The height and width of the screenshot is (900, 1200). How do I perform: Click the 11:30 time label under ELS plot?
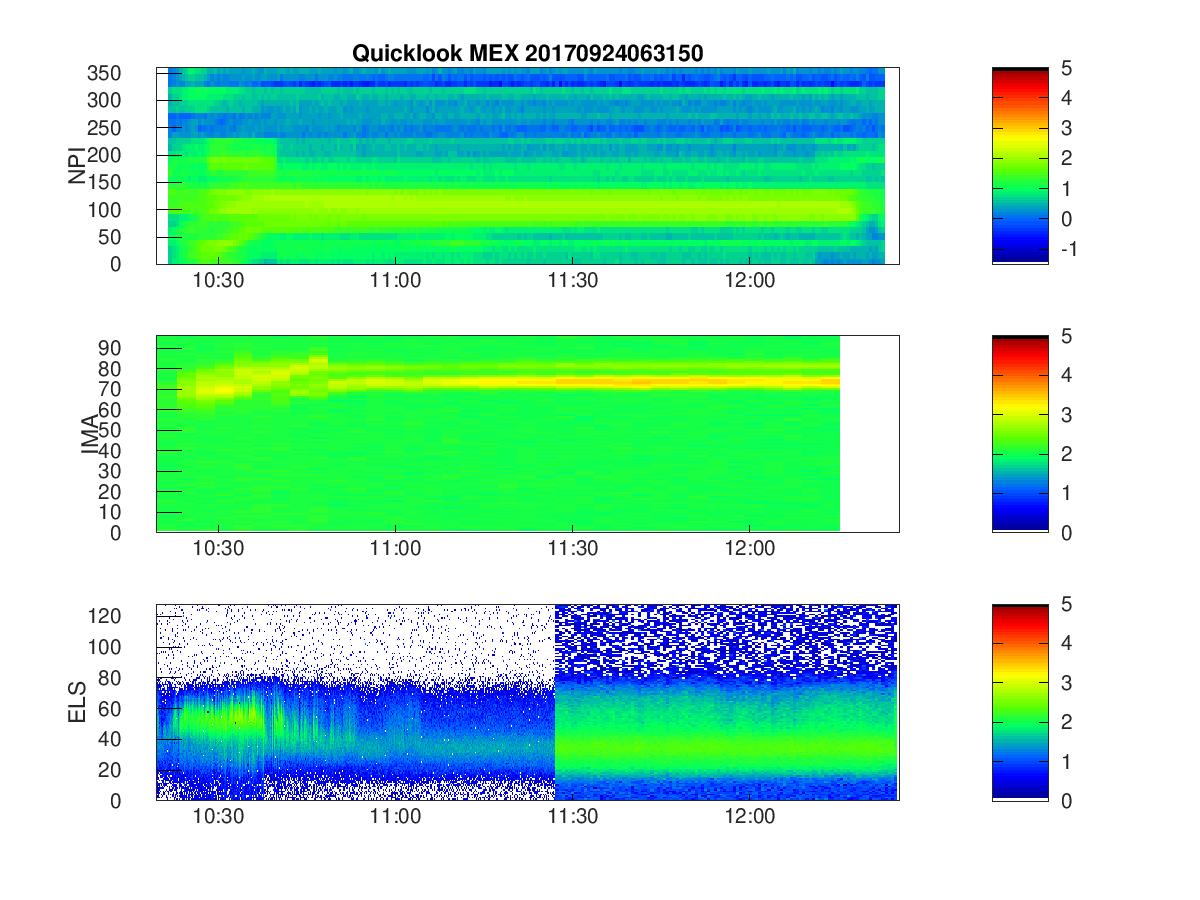pyautogui.click(x=573, y=817)
